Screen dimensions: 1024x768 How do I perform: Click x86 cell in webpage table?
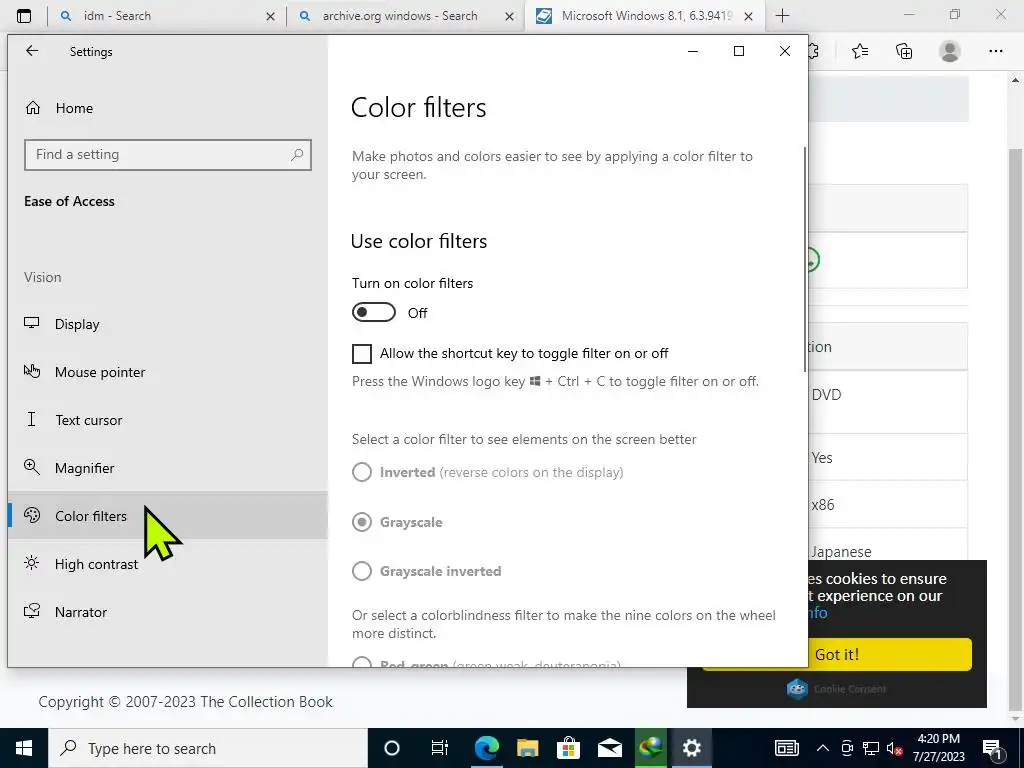(823, 505)
